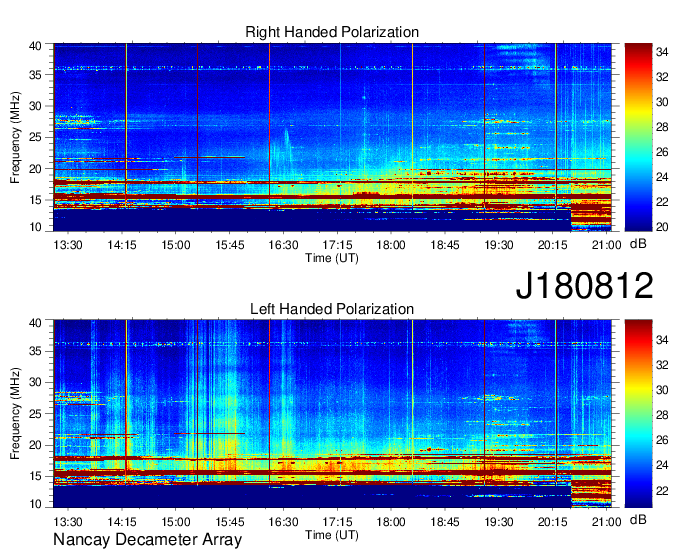
Task: Click the 18:00 tick on Left Handed plot
Action: click(x=391, y=522)
